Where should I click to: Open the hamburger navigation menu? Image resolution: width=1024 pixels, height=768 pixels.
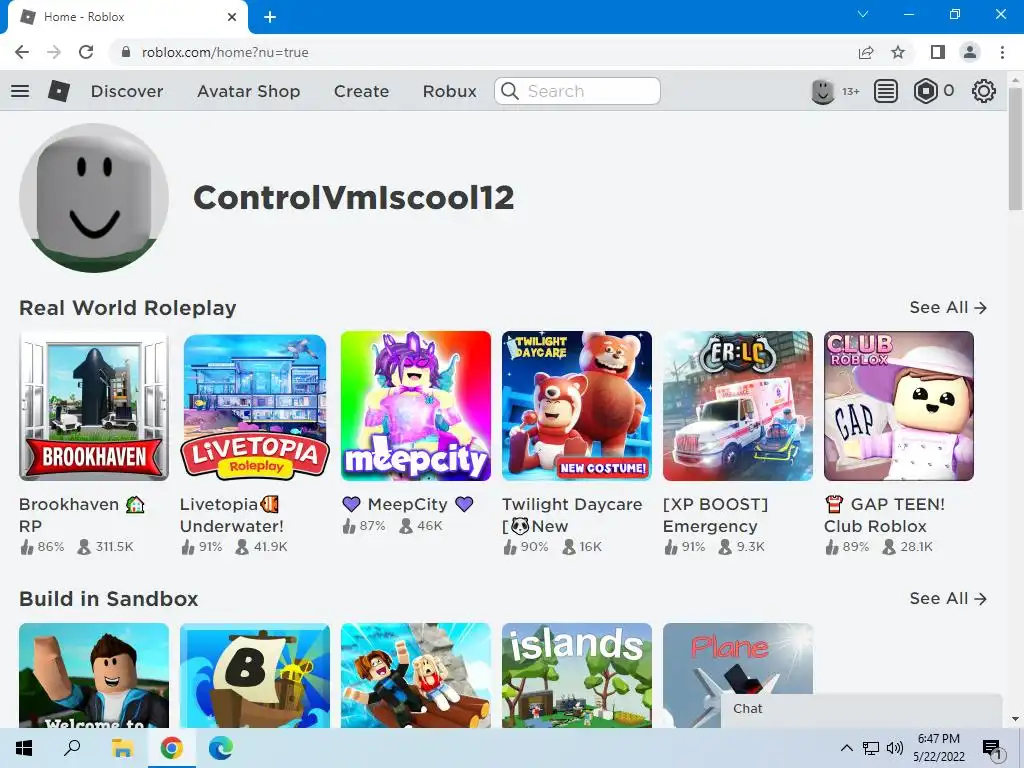20,91
